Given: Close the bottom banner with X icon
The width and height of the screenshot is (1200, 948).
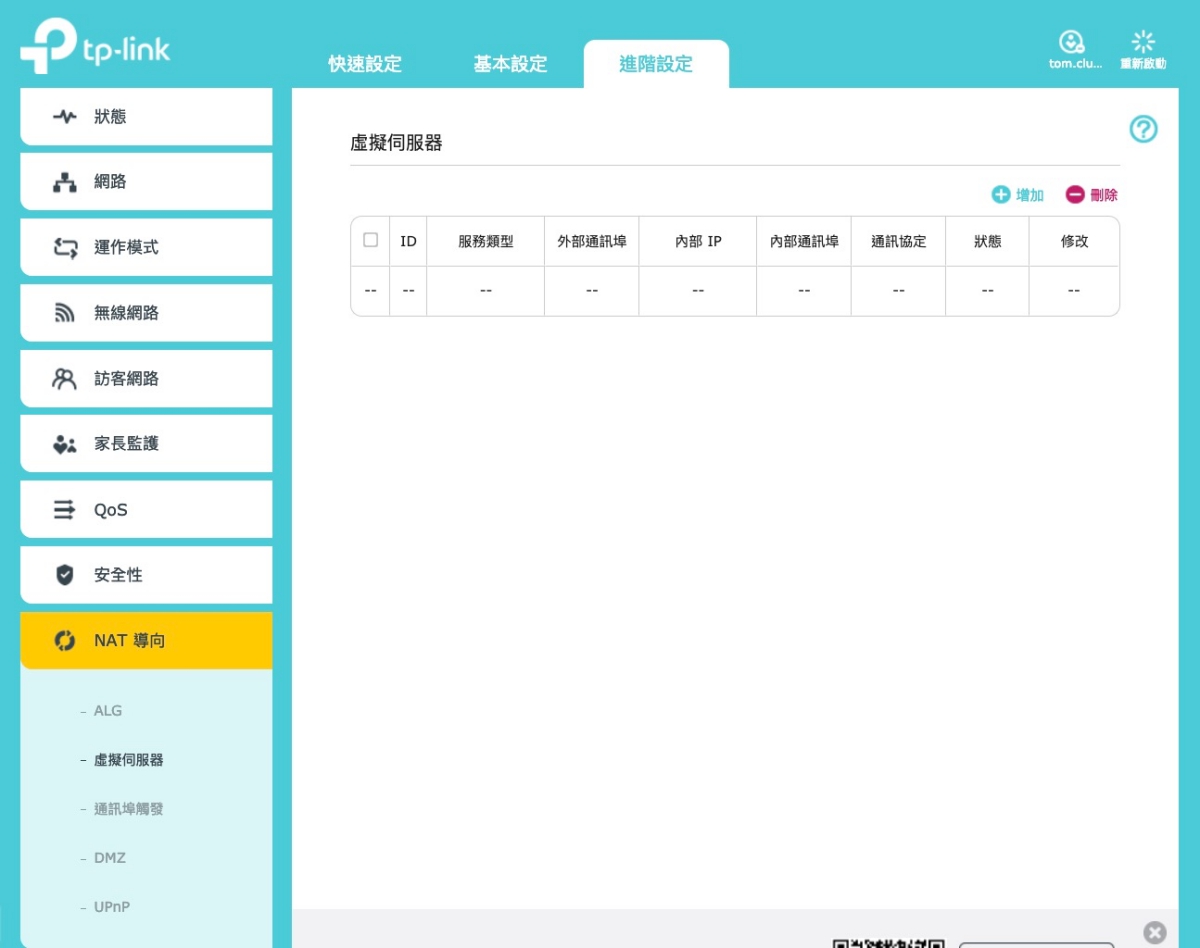Looking at the screenshot, I should 1154,933.
